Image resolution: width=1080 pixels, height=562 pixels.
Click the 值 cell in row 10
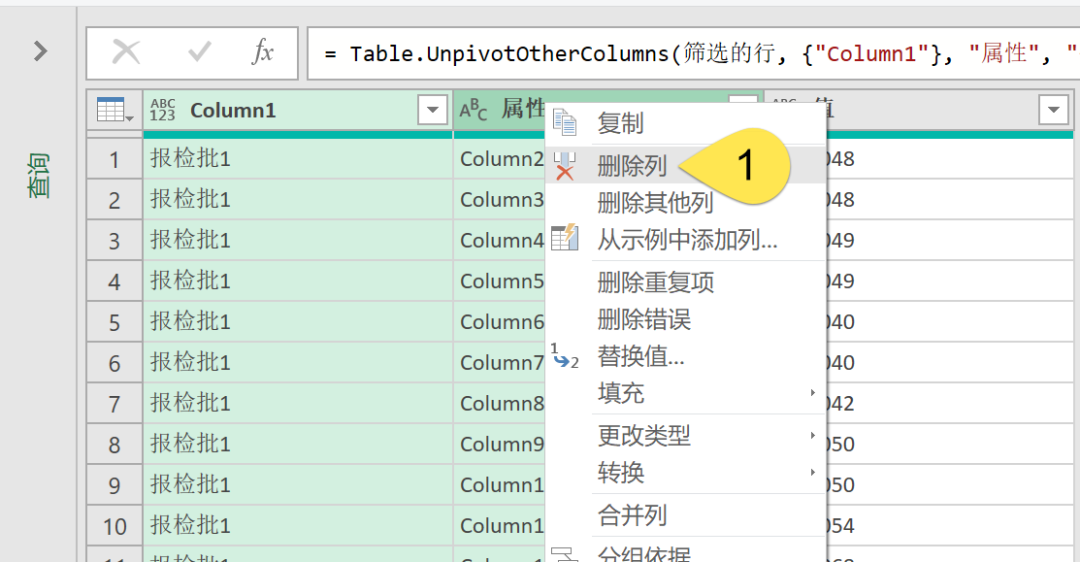pyautogui.click(x=949, y=525)
